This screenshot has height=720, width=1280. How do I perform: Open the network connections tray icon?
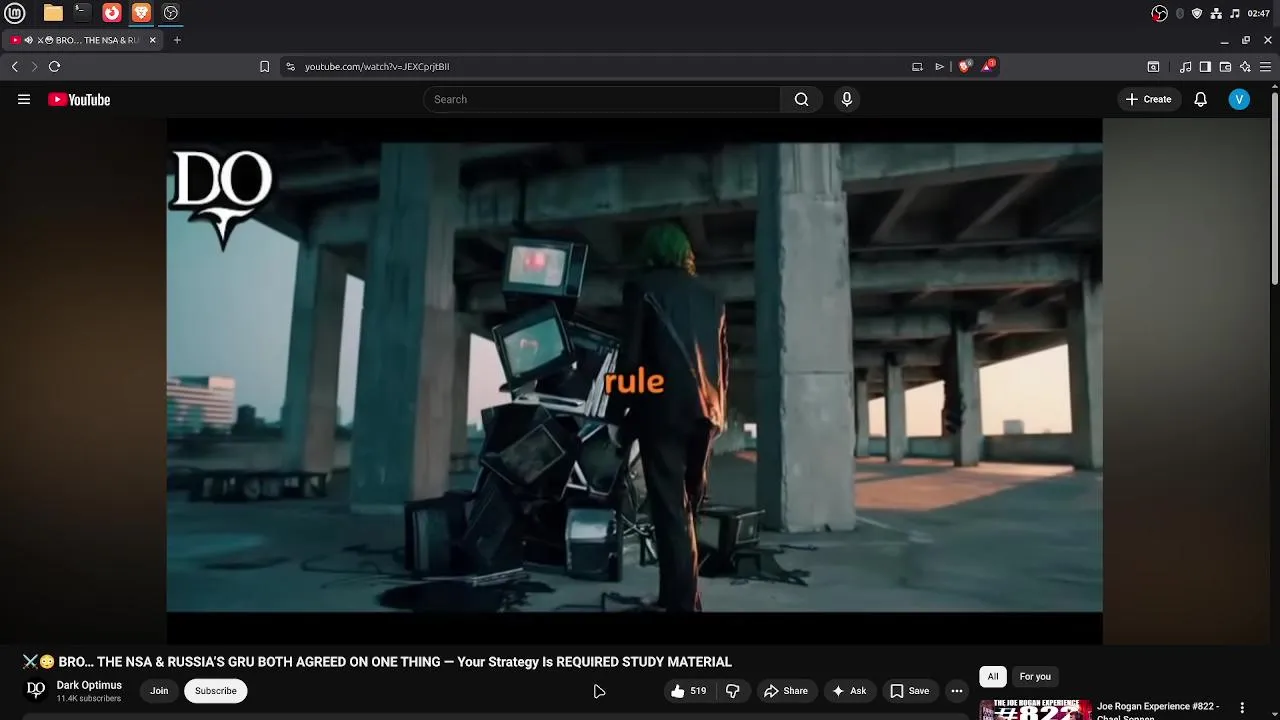tap(1216, 13)
